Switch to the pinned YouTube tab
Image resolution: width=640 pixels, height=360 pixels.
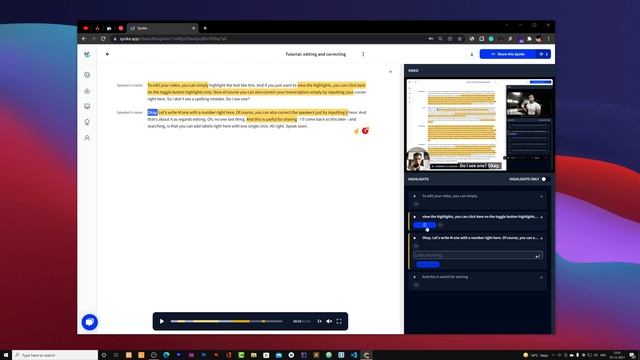86,28
